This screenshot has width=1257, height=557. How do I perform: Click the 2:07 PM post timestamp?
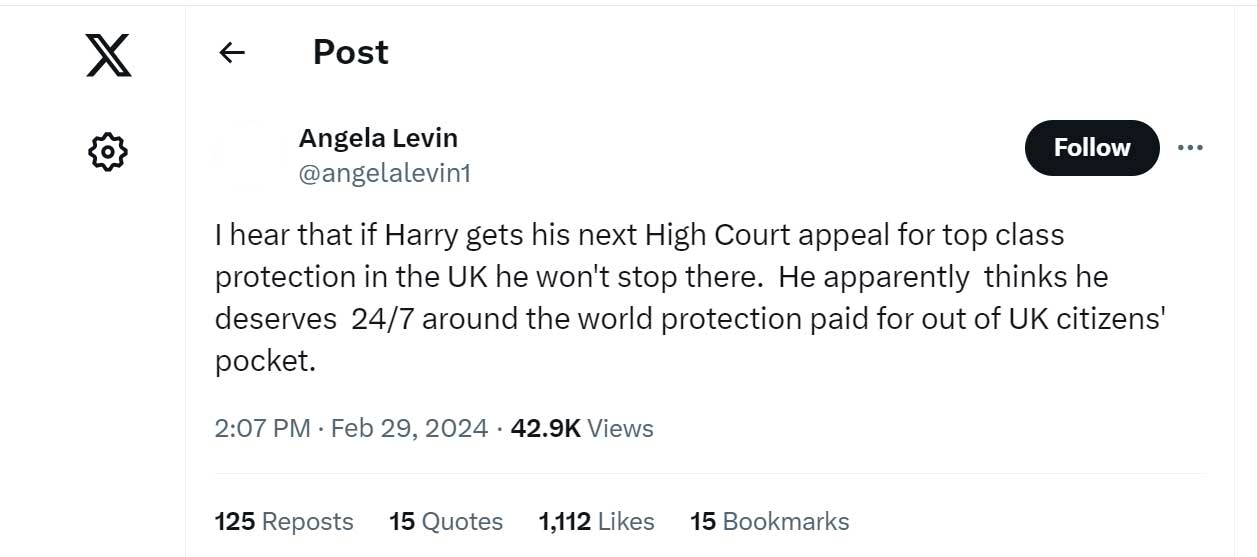(262, 428)
